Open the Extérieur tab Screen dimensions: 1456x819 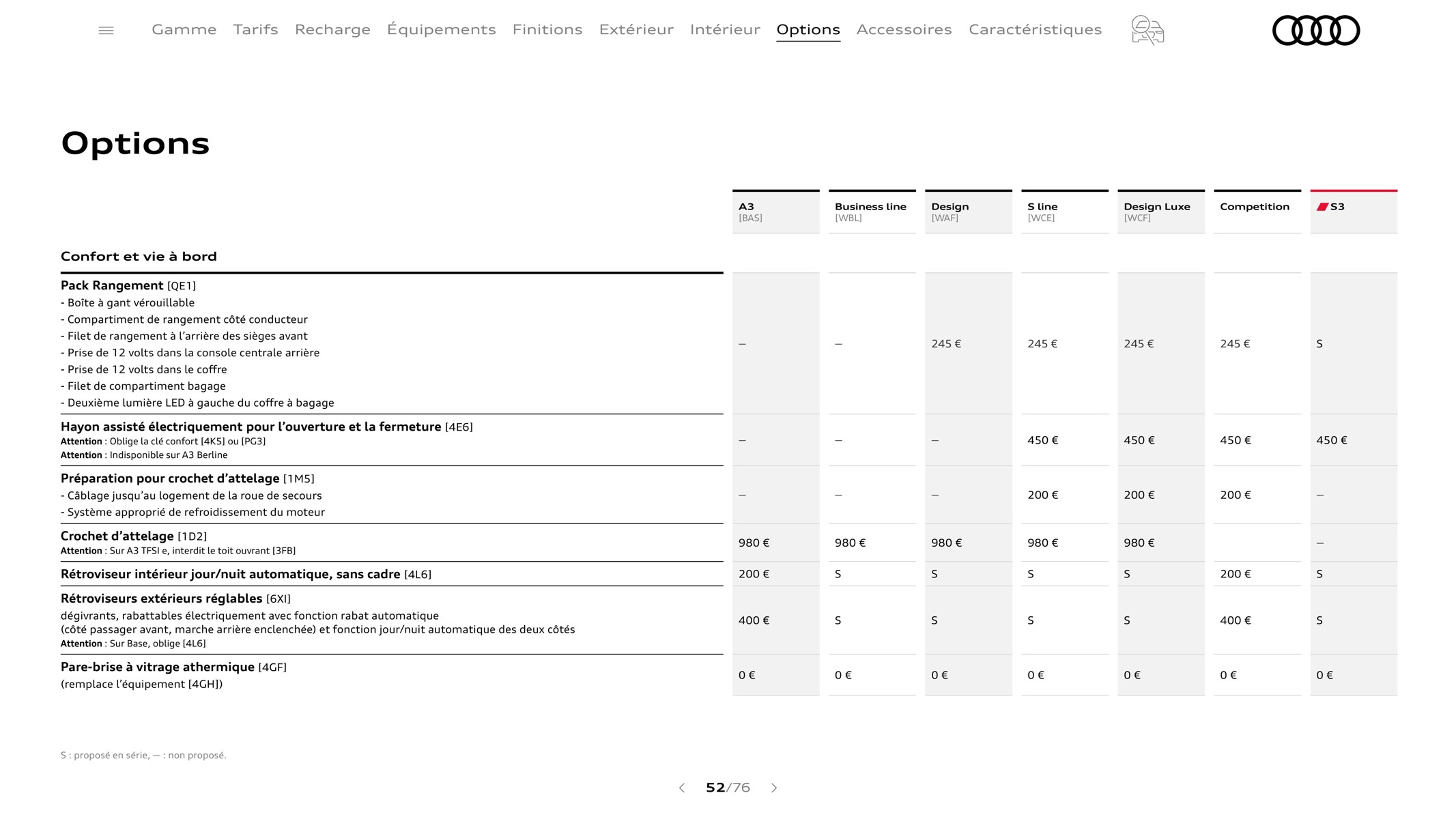coord(636,29)
